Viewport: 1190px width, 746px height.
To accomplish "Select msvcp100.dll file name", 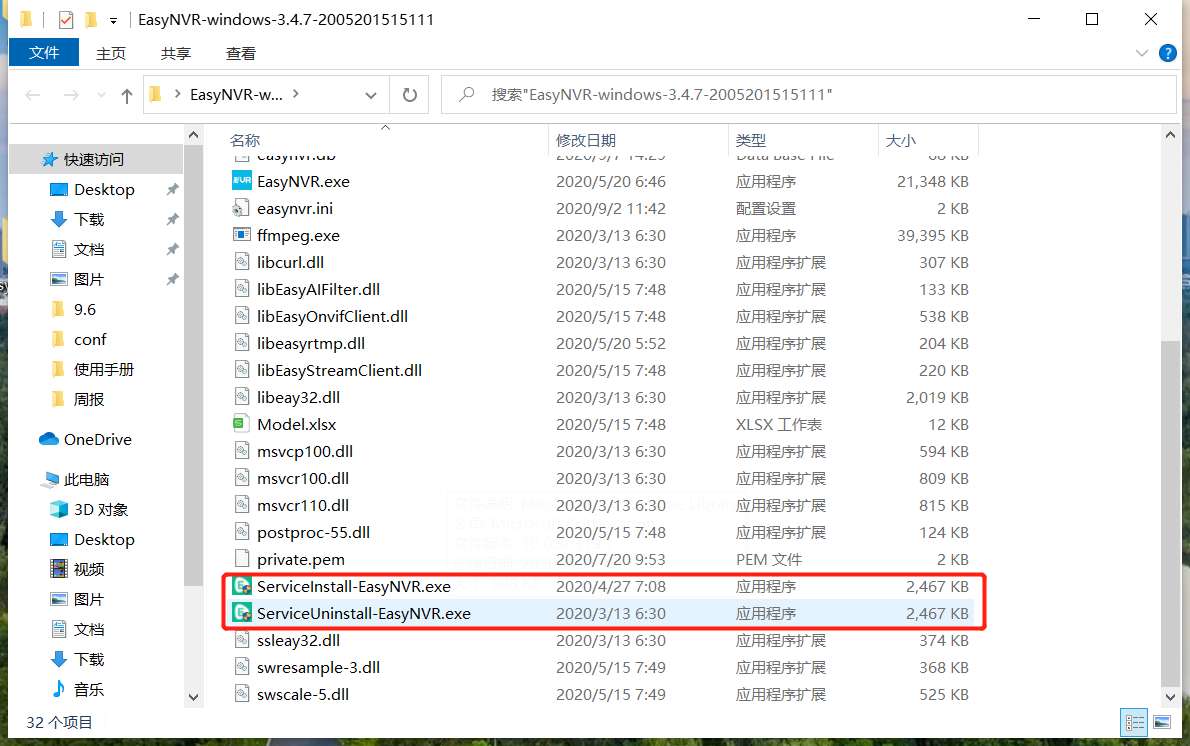I will click(304, 451).
